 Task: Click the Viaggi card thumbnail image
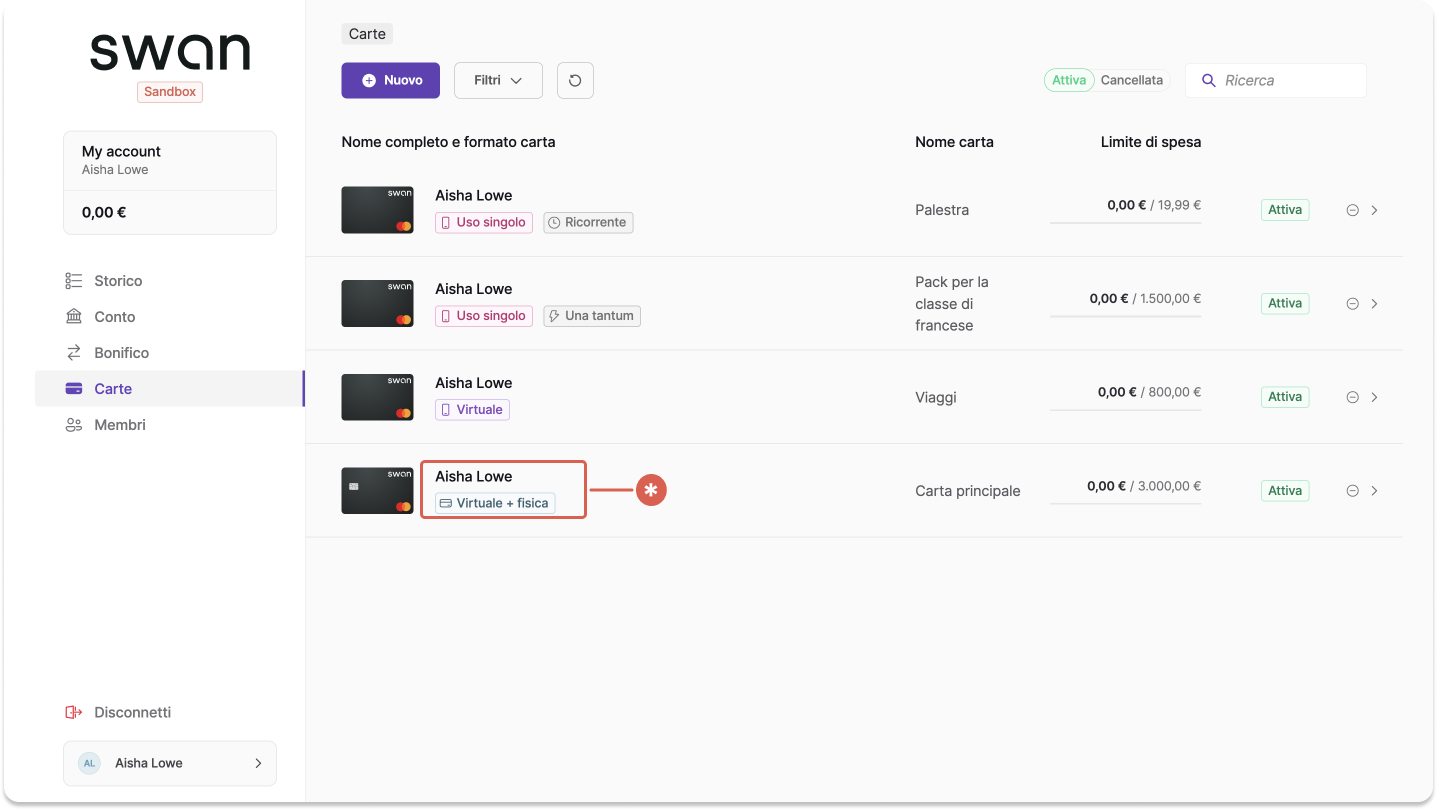pos(377,397)
